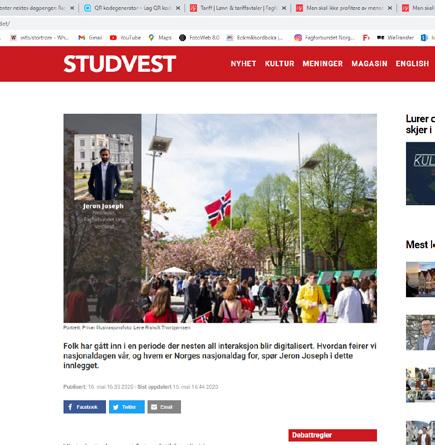Share the article on Twitter
The width and height of the screenshot is (435, 445).
click(127, 407)
